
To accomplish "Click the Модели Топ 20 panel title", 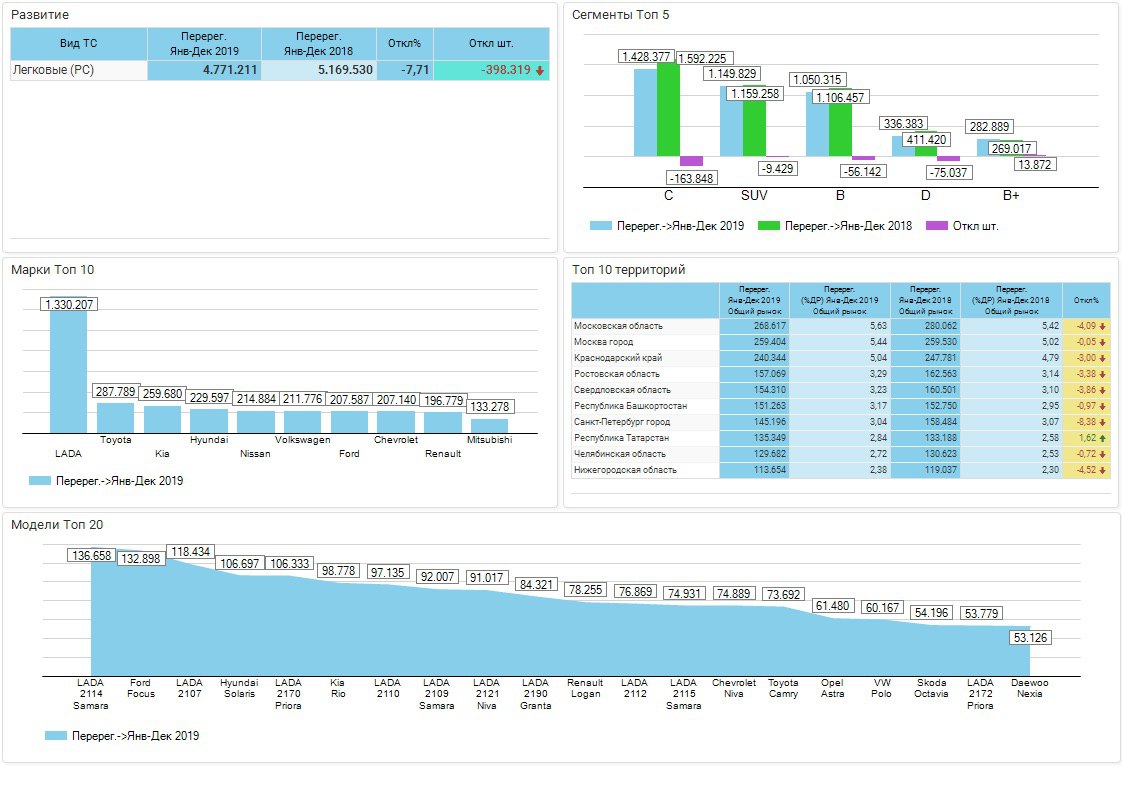I will (x=57, y=525).
